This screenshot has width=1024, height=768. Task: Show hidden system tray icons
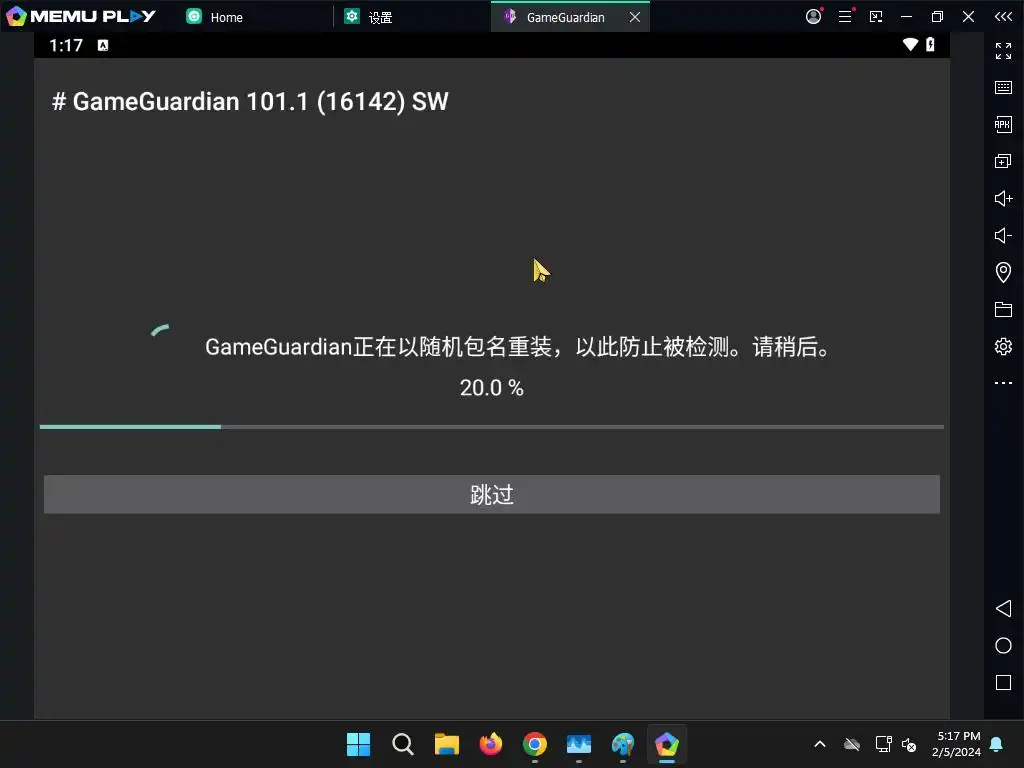pyautogui.click(x=820, y=744)
